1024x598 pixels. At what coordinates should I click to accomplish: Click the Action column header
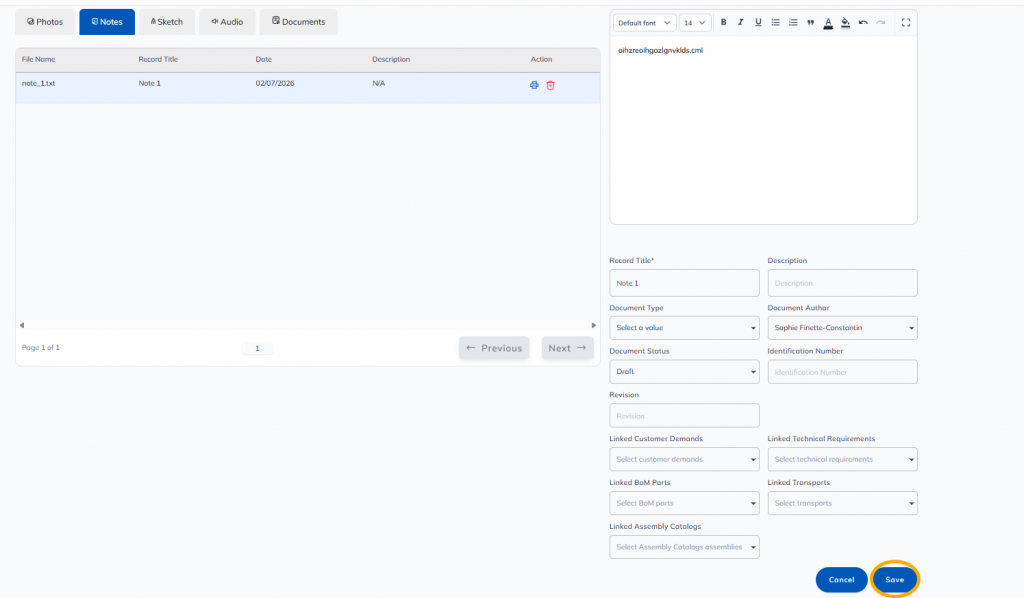tap(541, 59)
